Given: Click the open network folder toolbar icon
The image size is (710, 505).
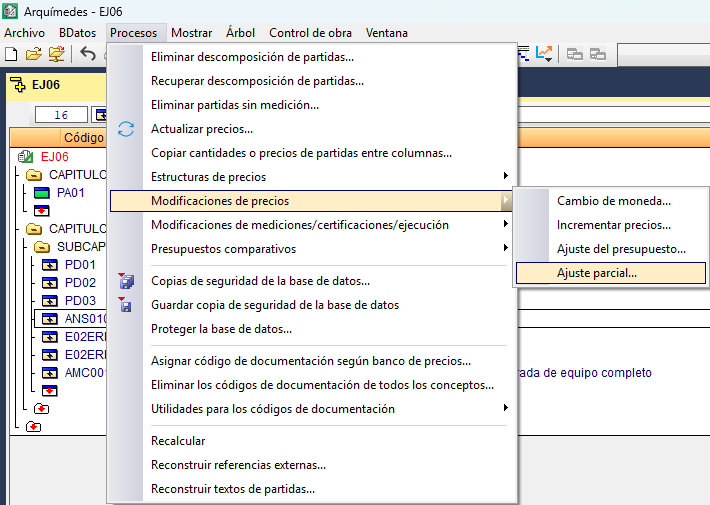Looking at the screenshot, I should 57,54.
